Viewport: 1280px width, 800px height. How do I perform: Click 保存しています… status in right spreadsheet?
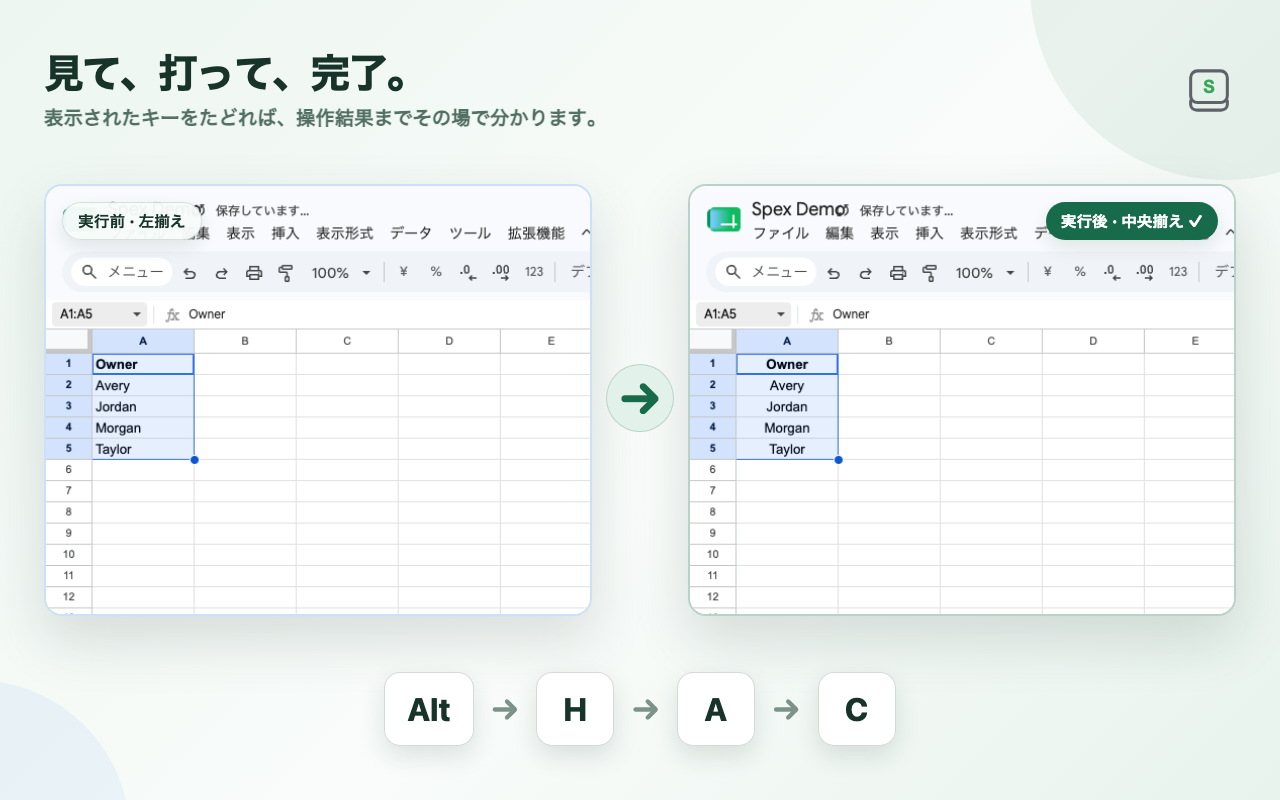pos(906,211)
